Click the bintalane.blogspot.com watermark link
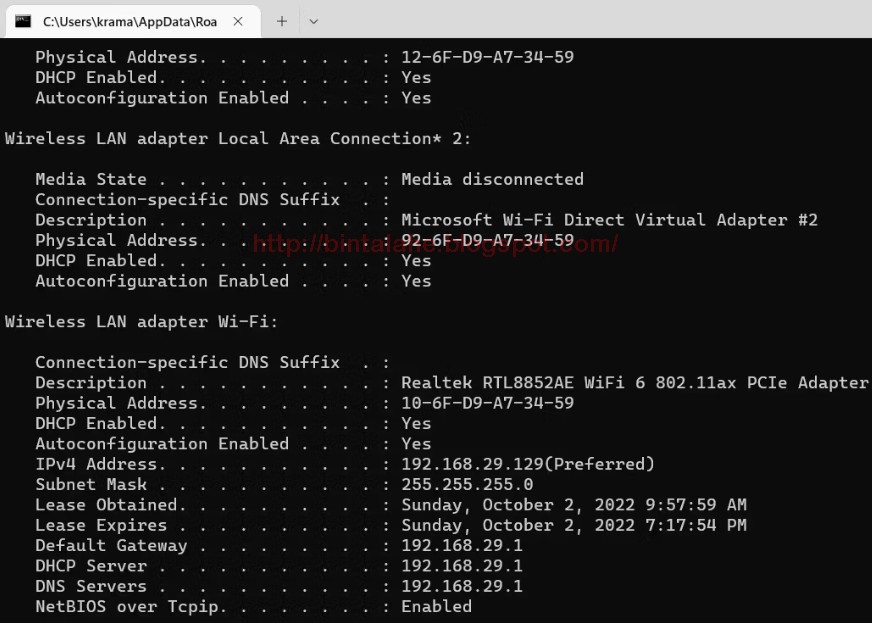Image resolution: width=872 pixels, height=623 pixels. tap(435, 244)
